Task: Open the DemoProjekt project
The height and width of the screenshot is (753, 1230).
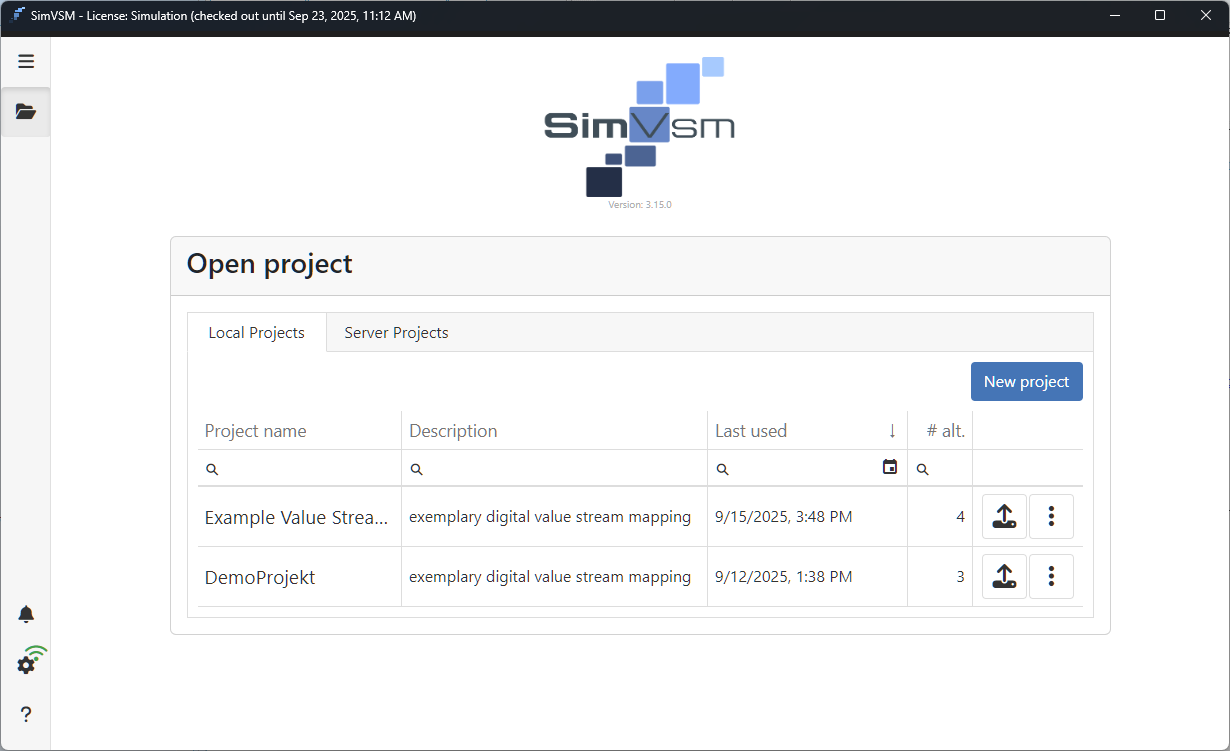Action: tap(259, 577)
